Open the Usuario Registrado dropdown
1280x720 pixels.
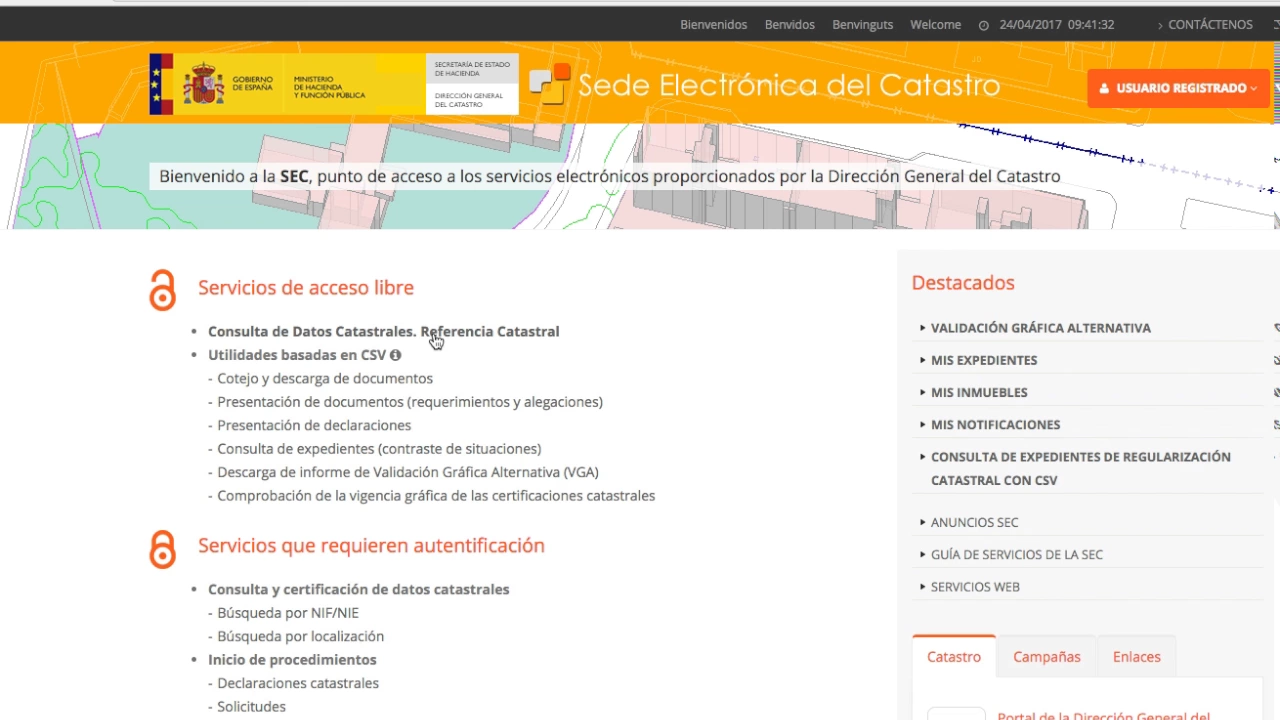(1178, 88)
